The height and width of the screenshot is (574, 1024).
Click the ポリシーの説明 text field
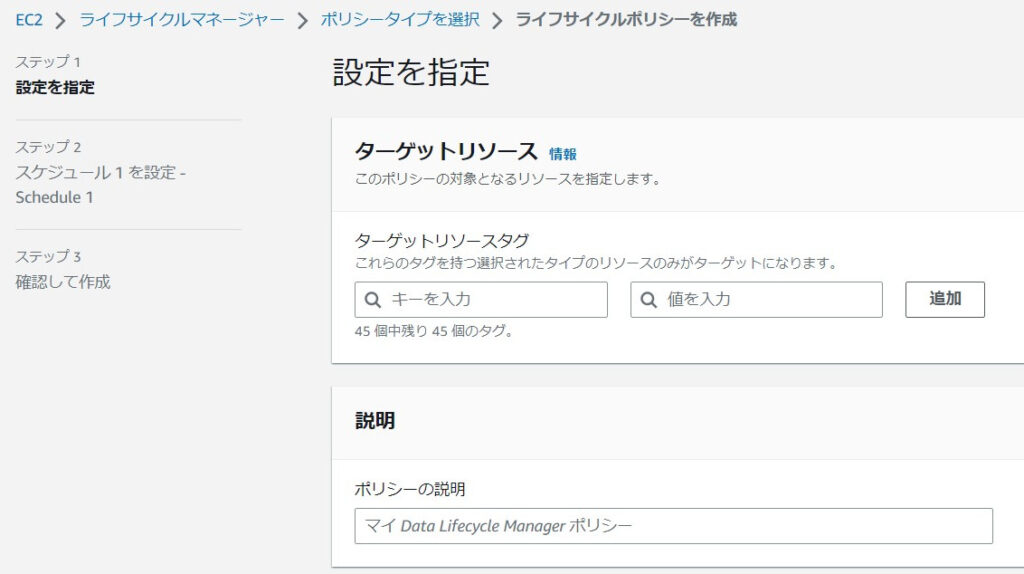673,526
